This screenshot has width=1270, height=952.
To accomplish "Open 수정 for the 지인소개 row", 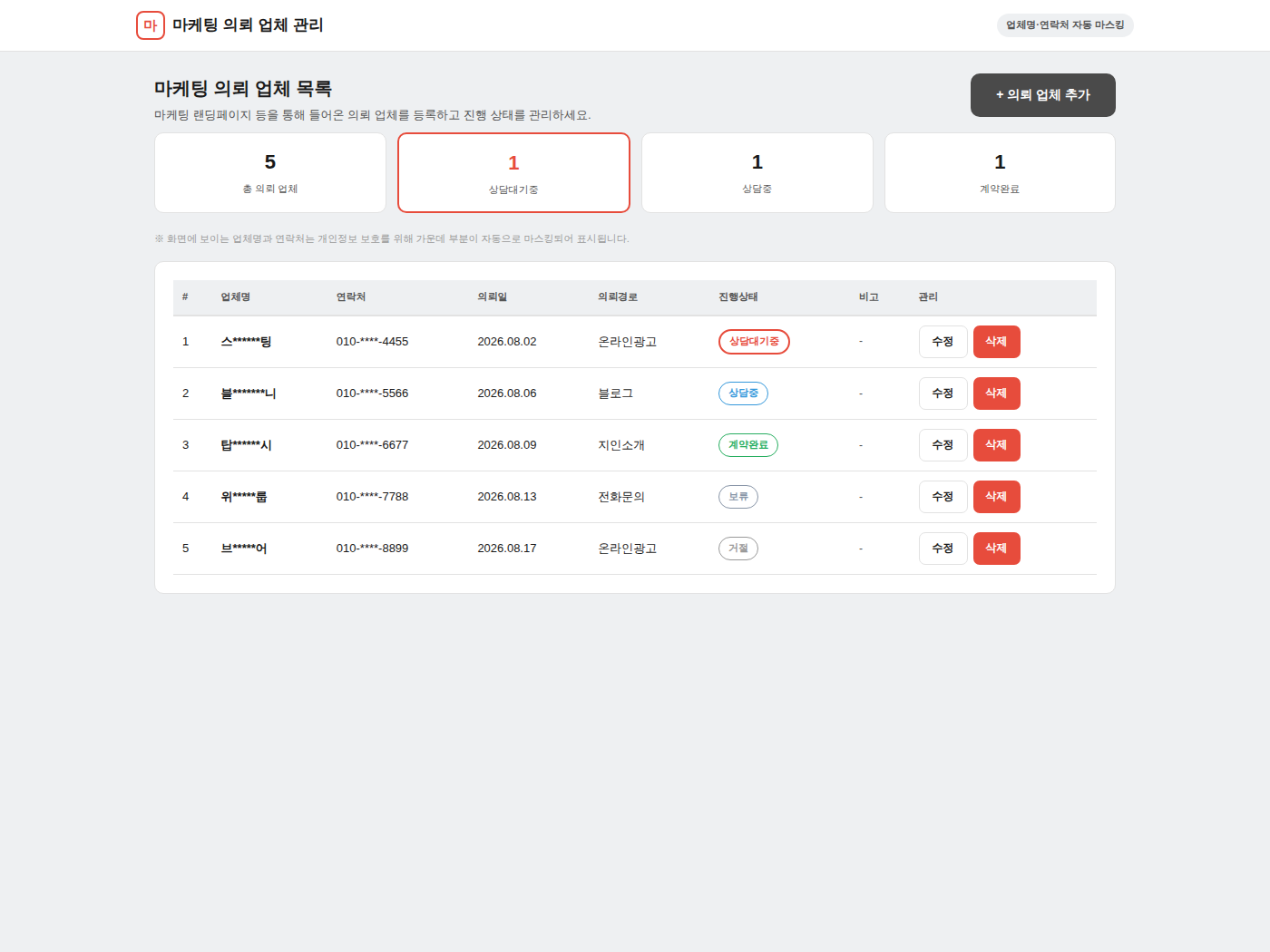I will [943, 445].
